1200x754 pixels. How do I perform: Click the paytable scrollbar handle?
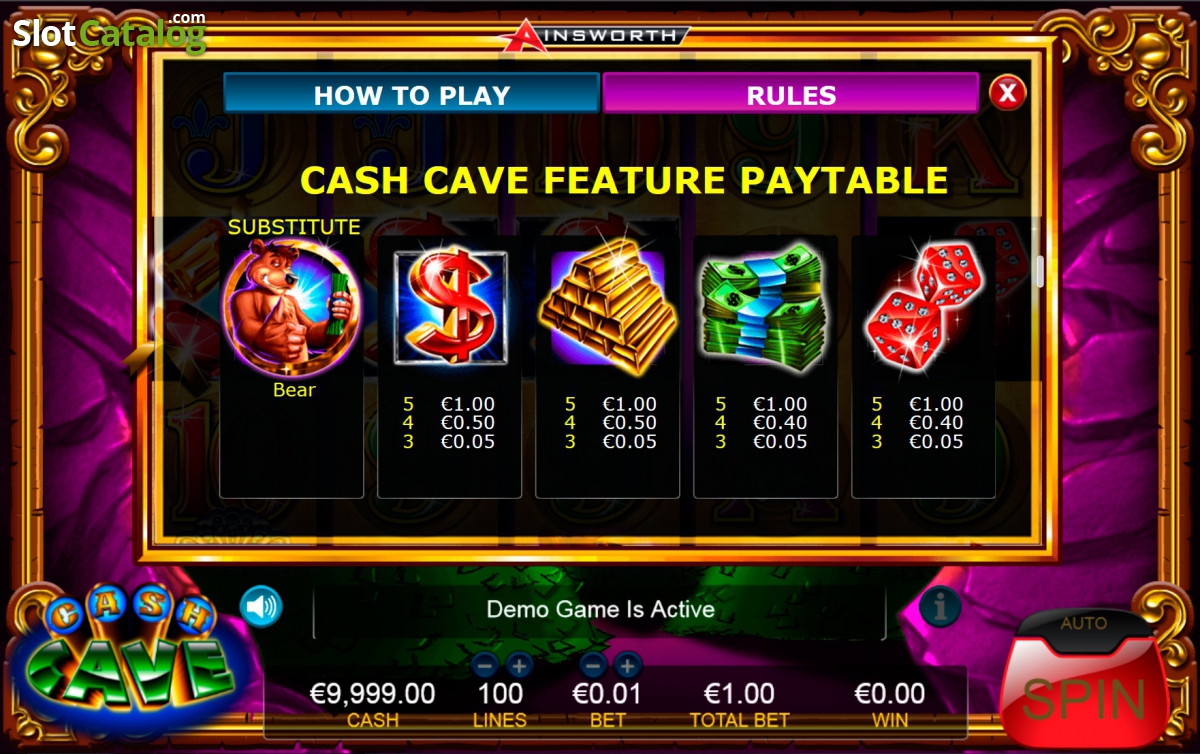click(x=1040, y=270)
